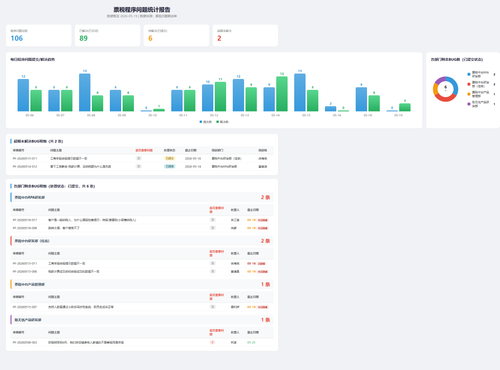This screenshot has width=500, height=370.
Task: Click the red-accented department header with 2 条
Action: (142, 241)
